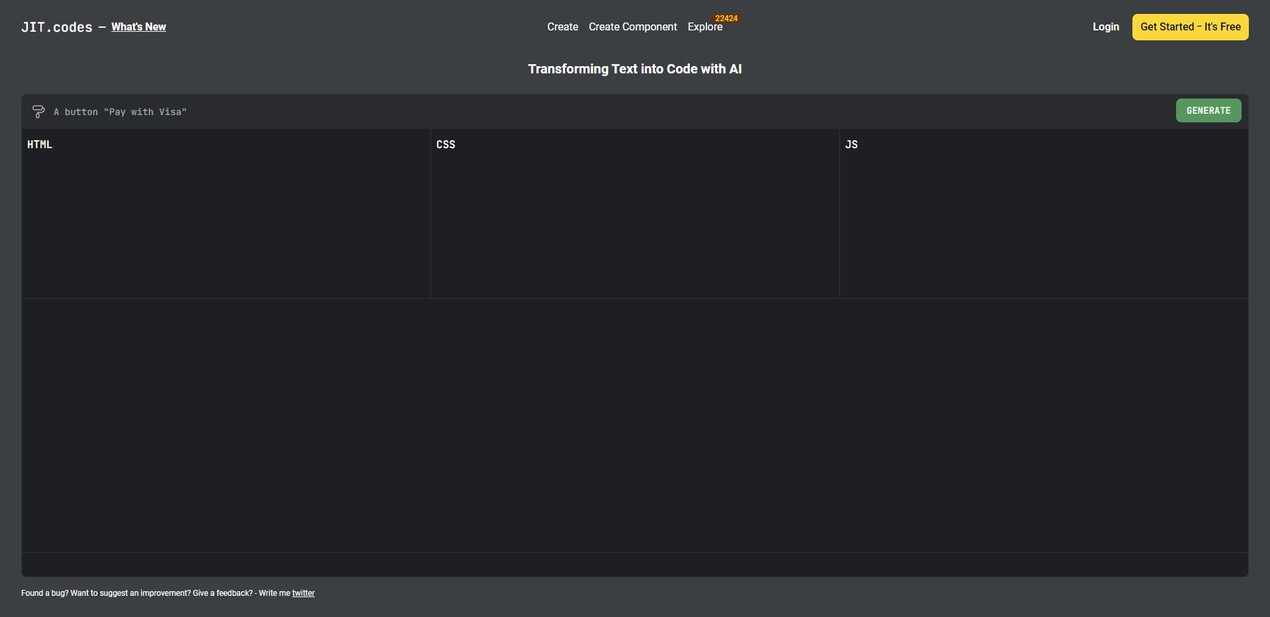Go to the Create page
Image resolution: width=1270 pixels, height=617 pixels.
pos(562,27)
